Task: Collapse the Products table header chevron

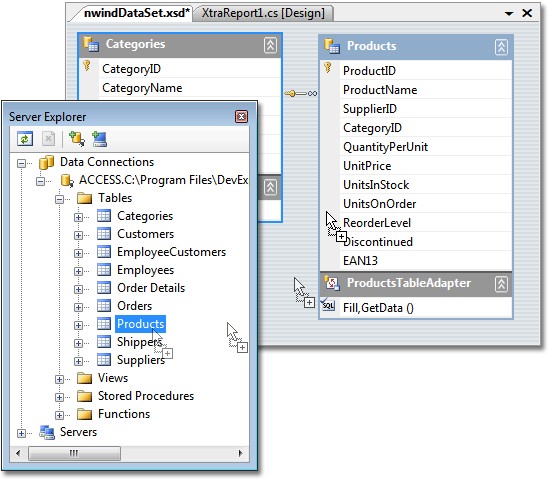Action: (x=501, y=47)
